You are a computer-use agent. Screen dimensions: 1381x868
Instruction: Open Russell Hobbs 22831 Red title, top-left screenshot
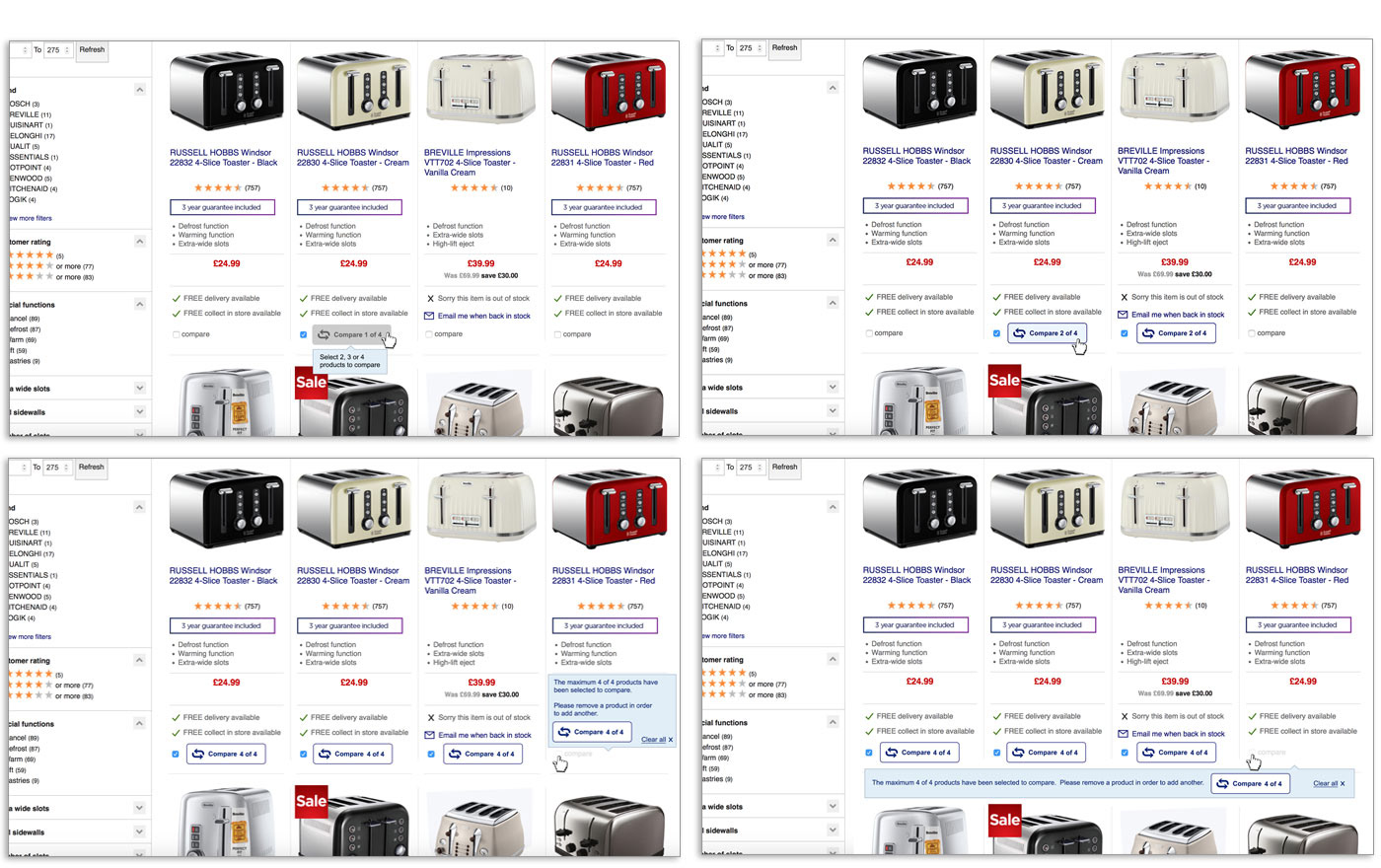pyautogui.click(x=603, y=158)
